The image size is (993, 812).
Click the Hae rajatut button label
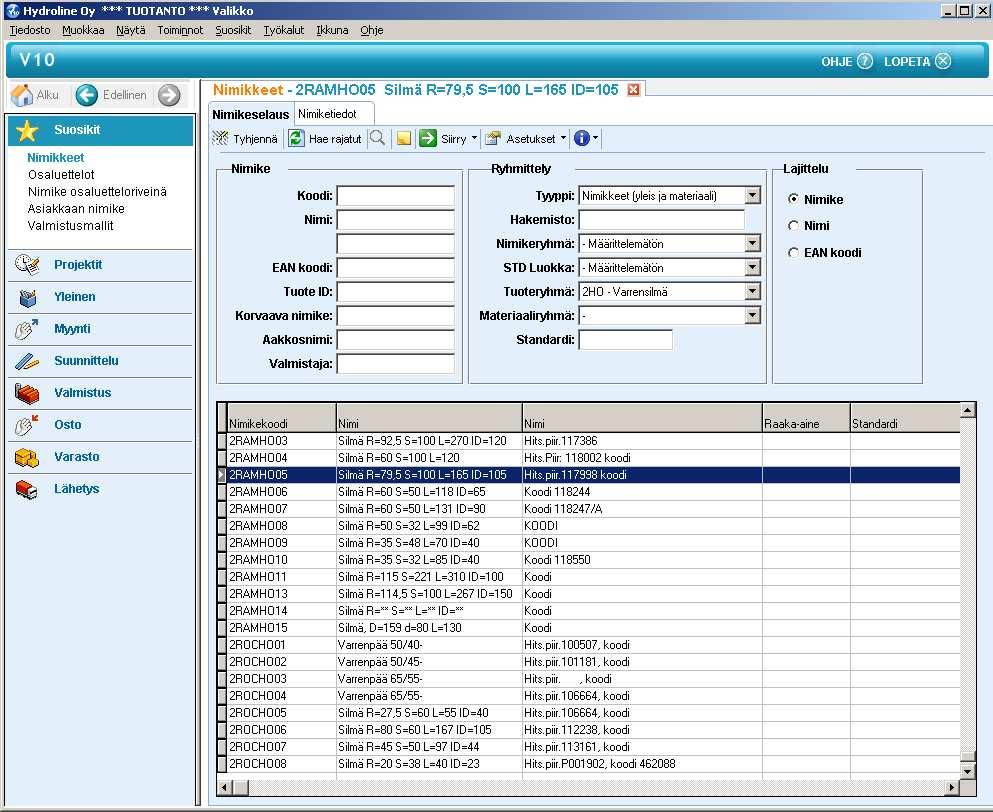(x=335, y=139)
